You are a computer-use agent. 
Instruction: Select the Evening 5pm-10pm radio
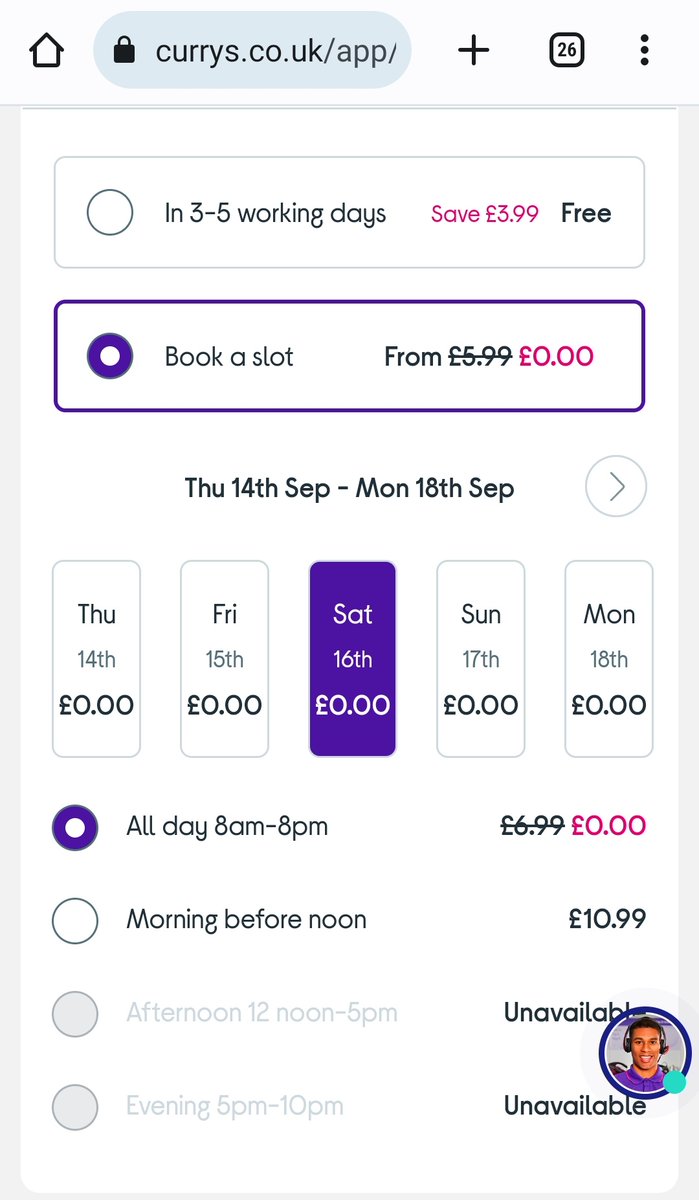pyautogui.click(x=75, y=1107)
